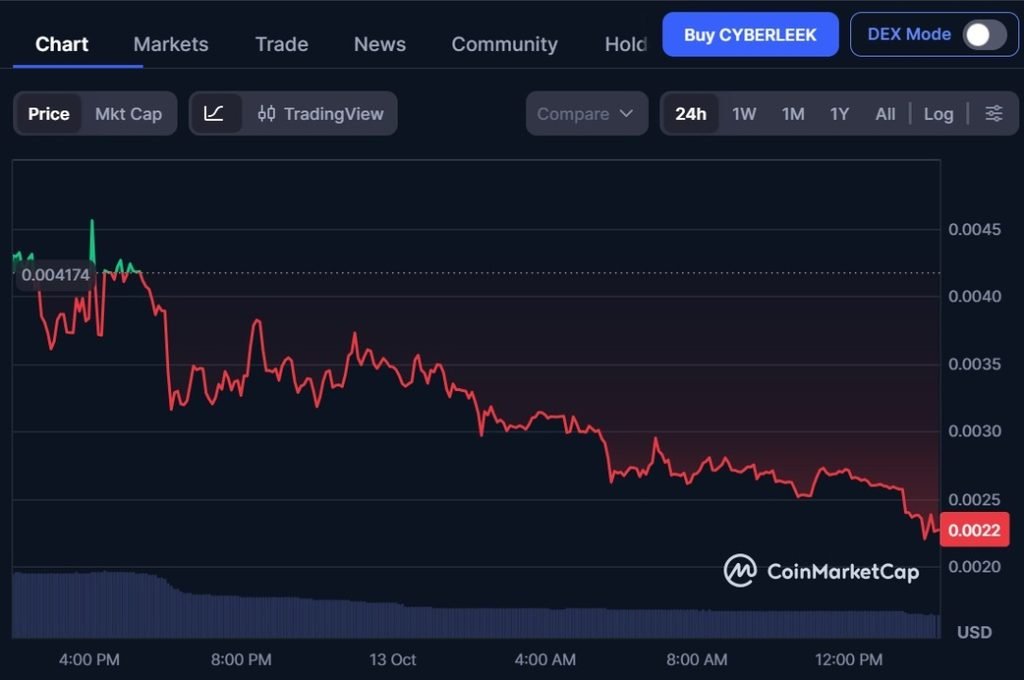Open the Community tab

(x=504, y=44)
